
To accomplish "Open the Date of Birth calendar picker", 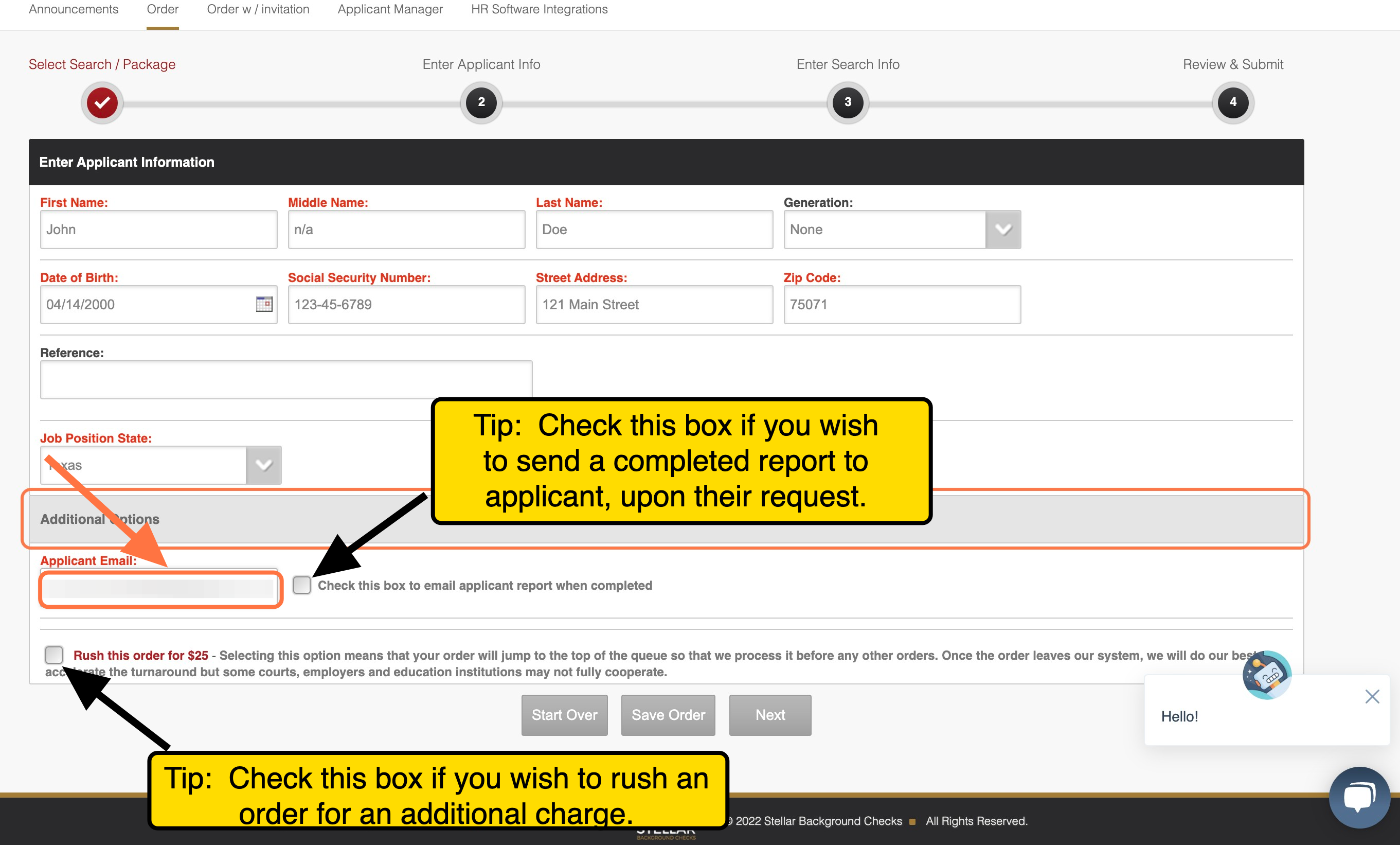I will click(x=264, y=304).
